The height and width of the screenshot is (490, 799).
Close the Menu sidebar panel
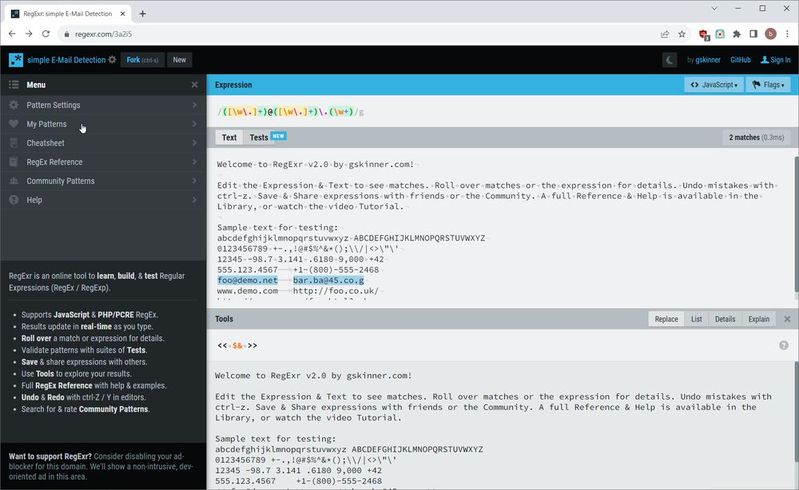point(194,85)
